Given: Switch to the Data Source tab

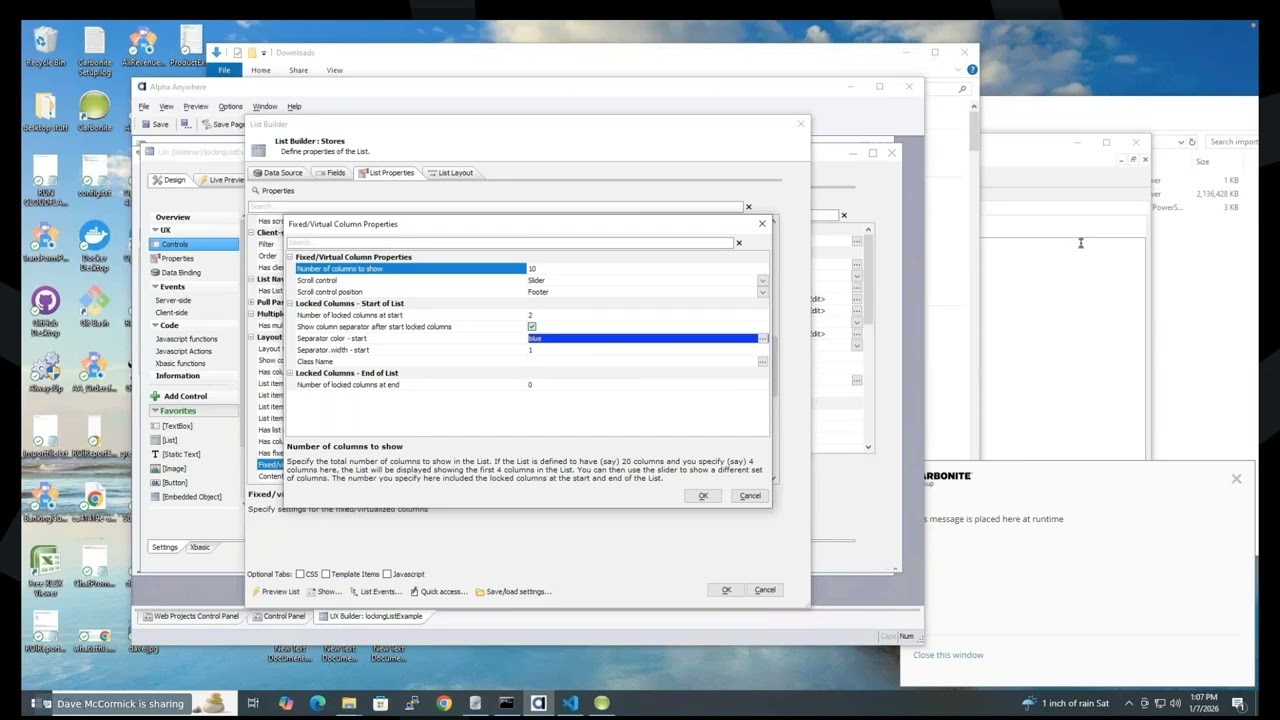Looking at the screenshot, I should pyautogui.click(x=278, y=173).
